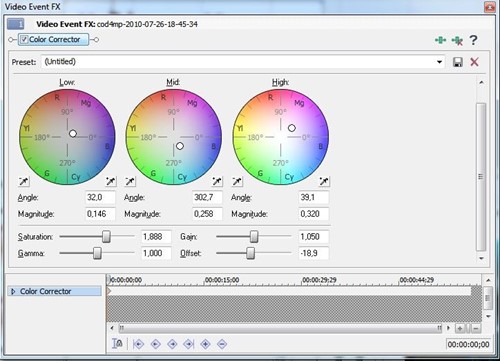
Task: Pick Low complementary color eyedropper
Action: point(24,181)
